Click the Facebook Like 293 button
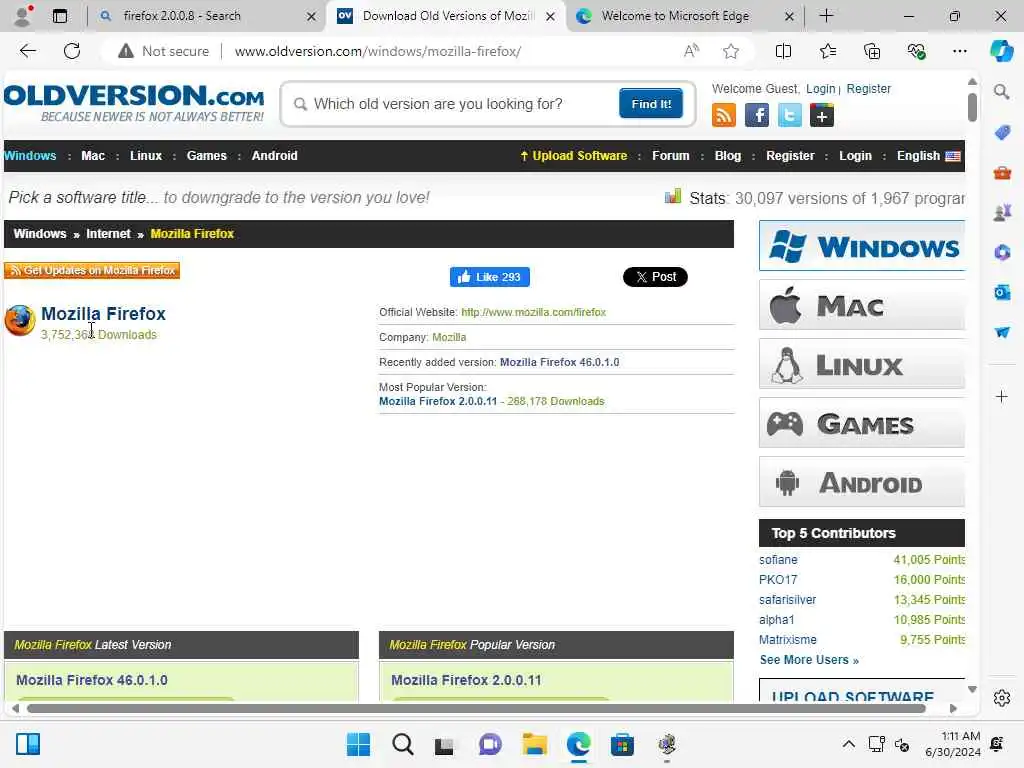The width and height of the screenshot is (1024, 768). pyautogui.click(x=490, y=277)
